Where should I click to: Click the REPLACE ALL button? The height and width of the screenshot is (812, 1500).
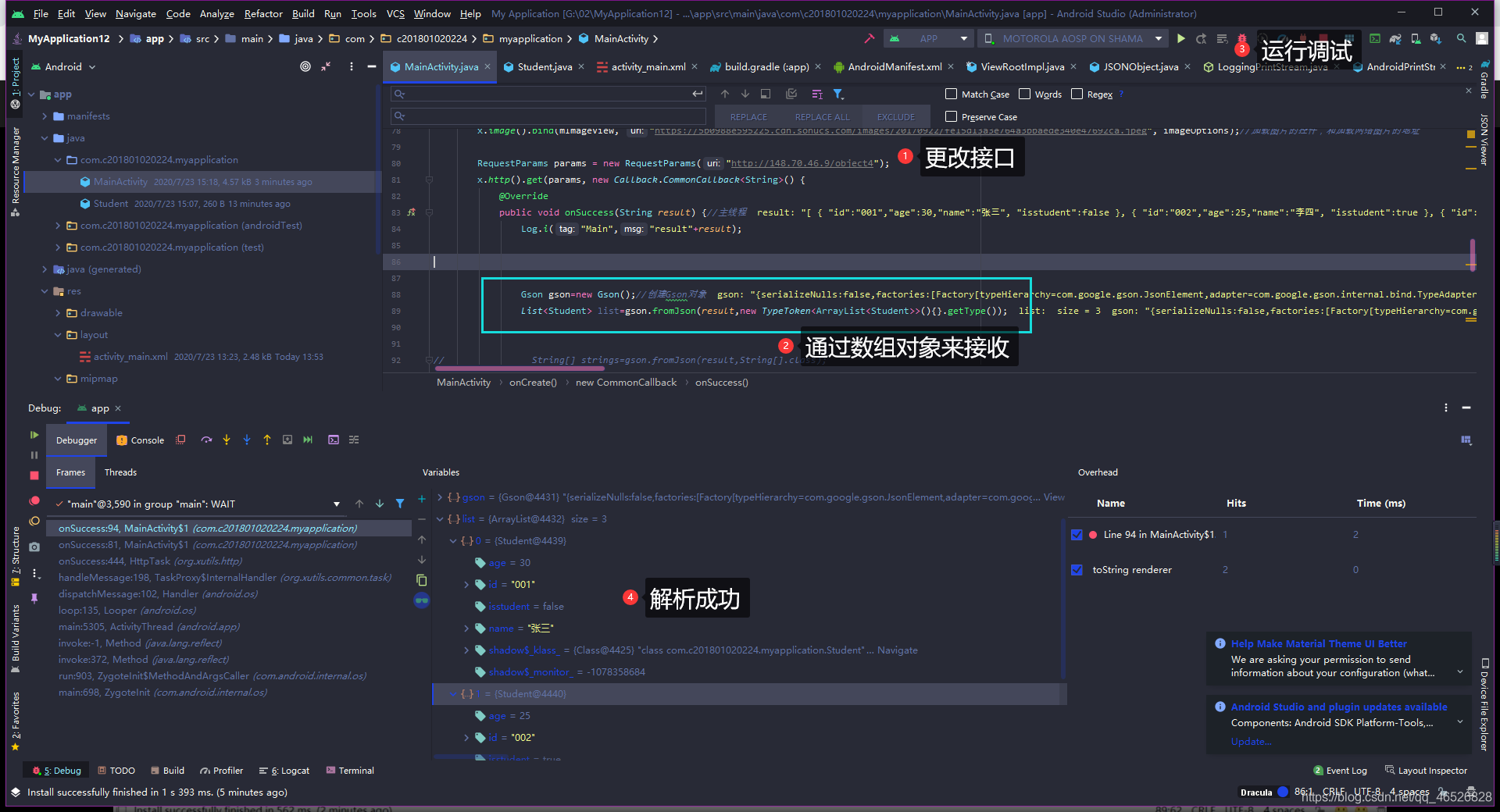(822, 117)
